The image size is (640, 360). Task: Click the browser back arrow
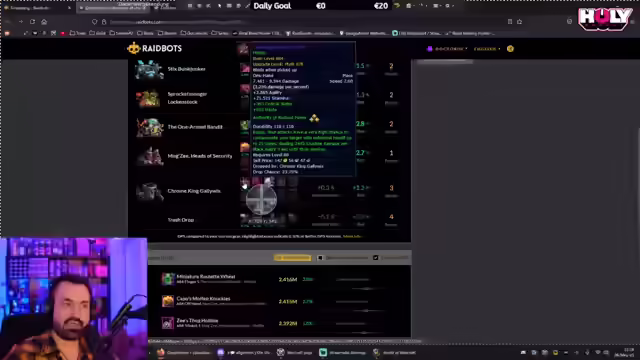9,22
